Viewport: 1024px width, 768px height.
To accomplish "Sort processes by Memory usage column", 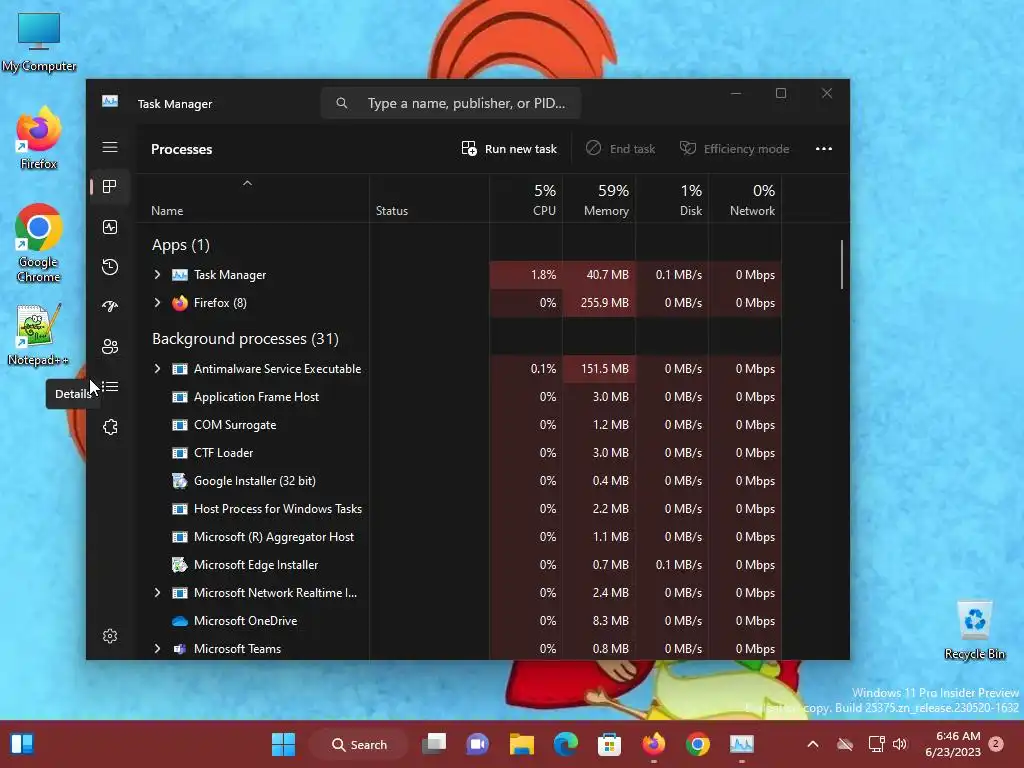I will tap(599, 199).
